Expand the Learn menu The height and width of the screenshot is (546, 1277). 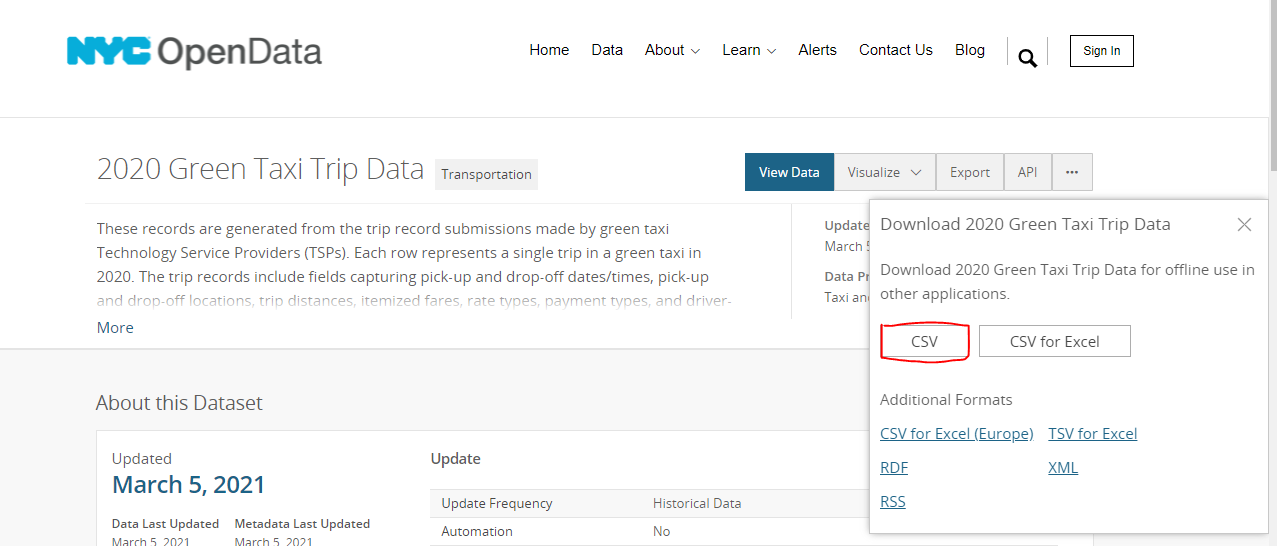pos(749,50)
